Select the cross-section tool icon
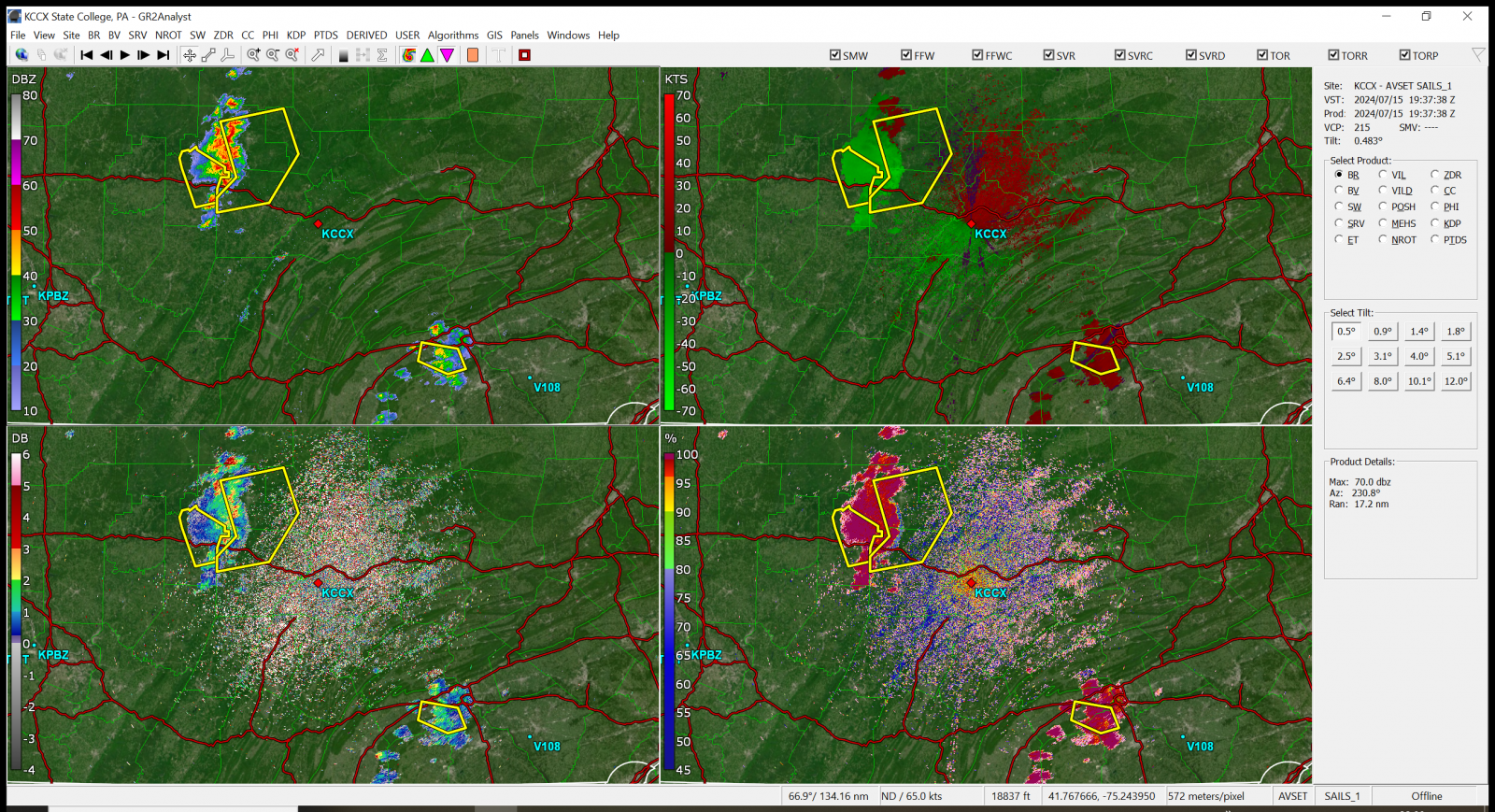This screenshot has width=1495, height=812. click(x=228, y=55)
